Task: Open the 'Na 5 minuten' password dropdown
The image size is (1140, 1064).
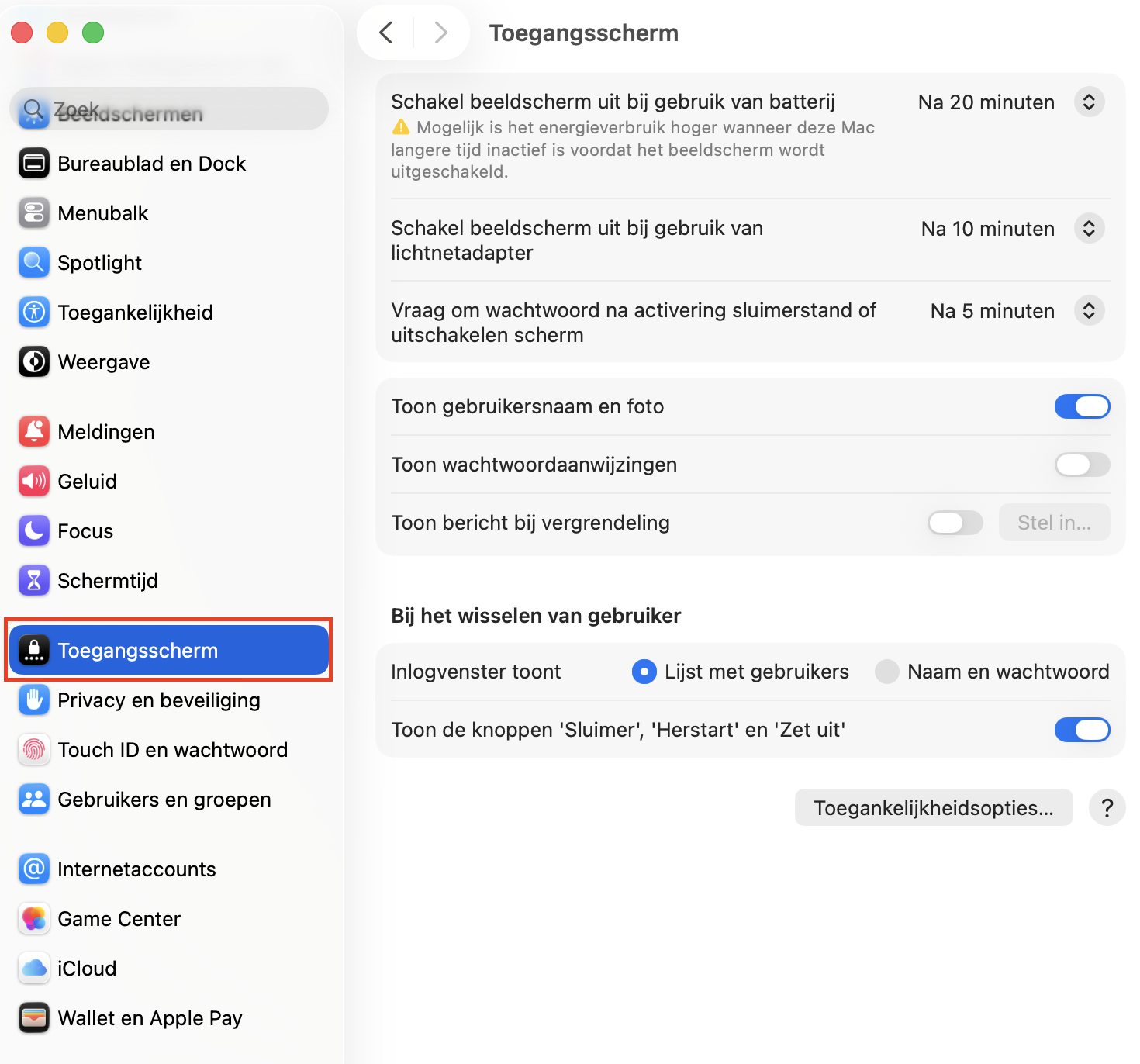Action: [1089, 310]
